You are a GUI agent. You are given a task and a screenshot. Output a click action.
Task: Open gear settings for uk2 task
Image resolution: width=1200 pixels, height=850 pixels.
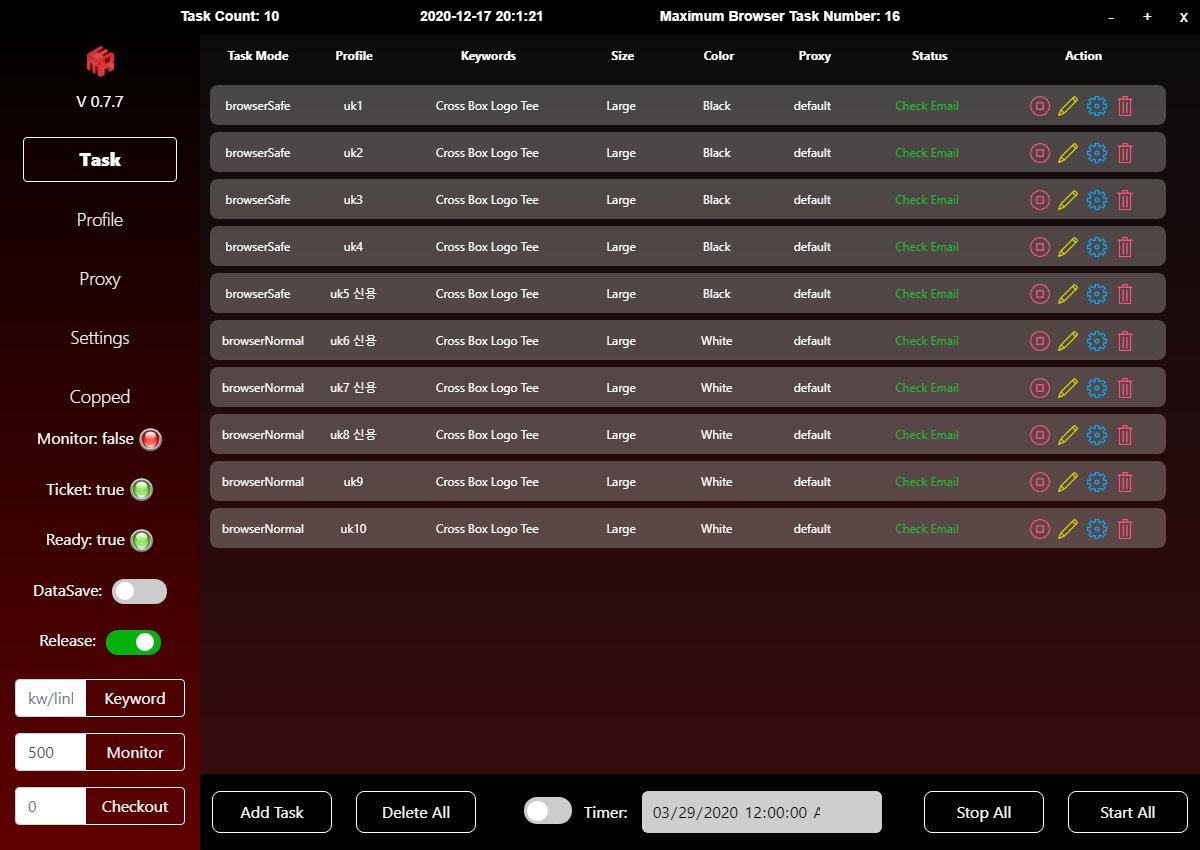(1097, 153)
